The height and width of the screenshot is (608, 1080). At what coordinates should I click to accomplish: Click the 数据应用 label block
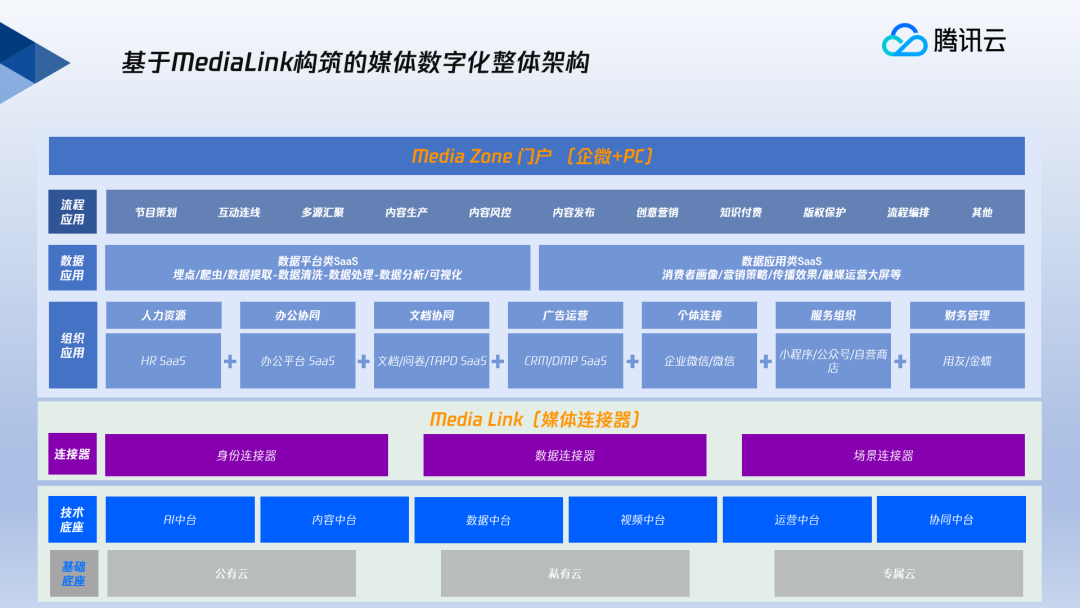click(72, 267)
